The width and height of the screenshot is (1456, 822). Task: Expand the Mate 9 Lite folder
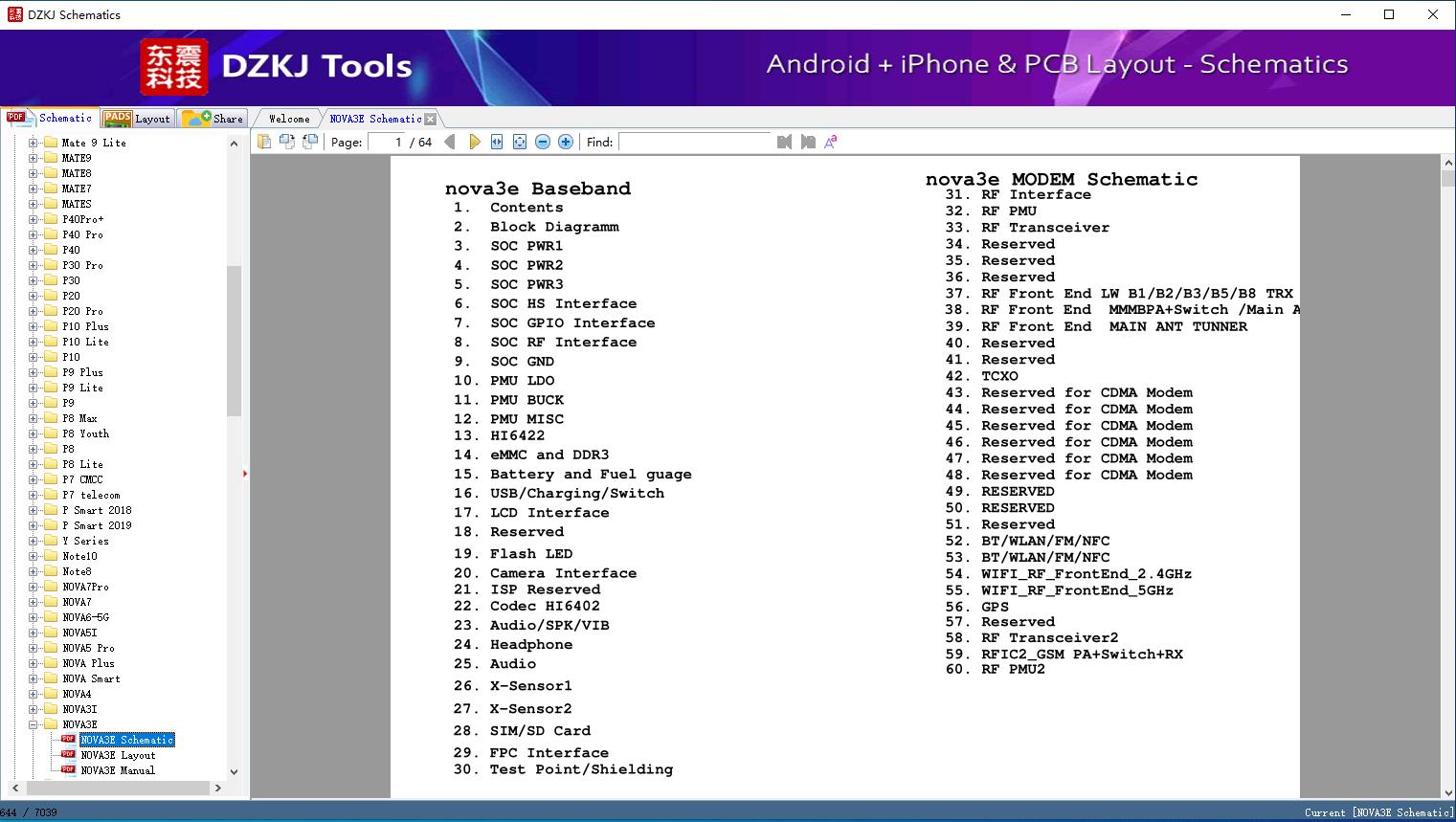33,143
